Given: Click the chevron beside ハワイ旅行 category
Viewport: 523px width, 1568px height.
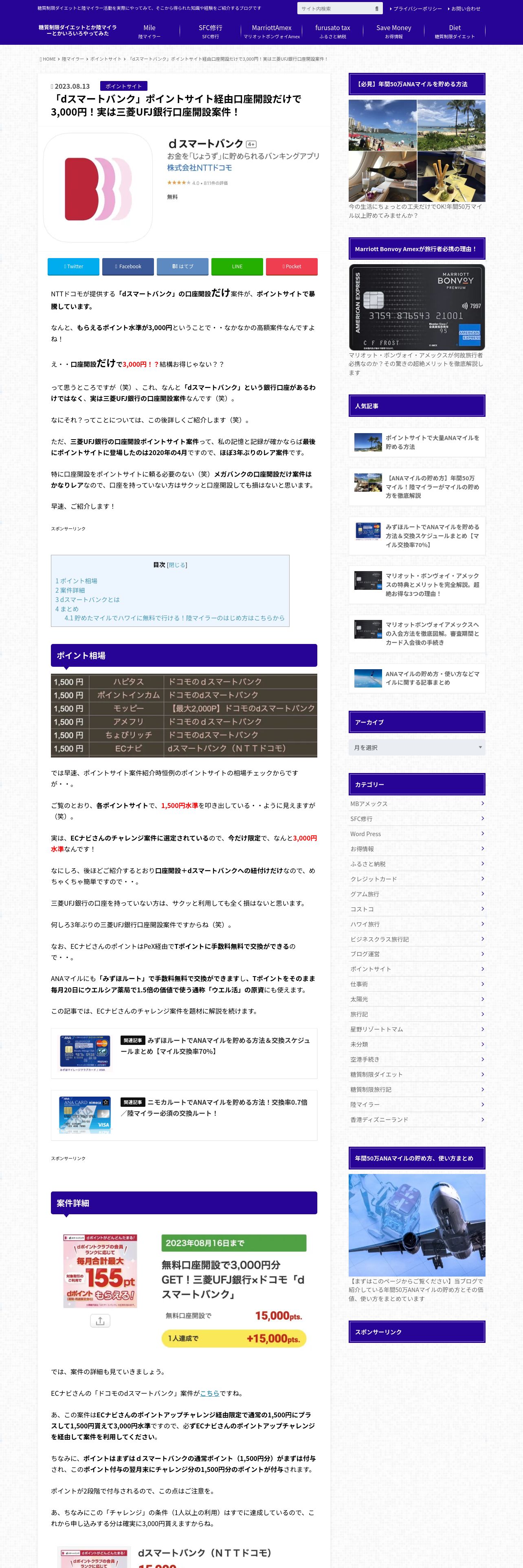Looking at the screenshot, I should point(482,923).
